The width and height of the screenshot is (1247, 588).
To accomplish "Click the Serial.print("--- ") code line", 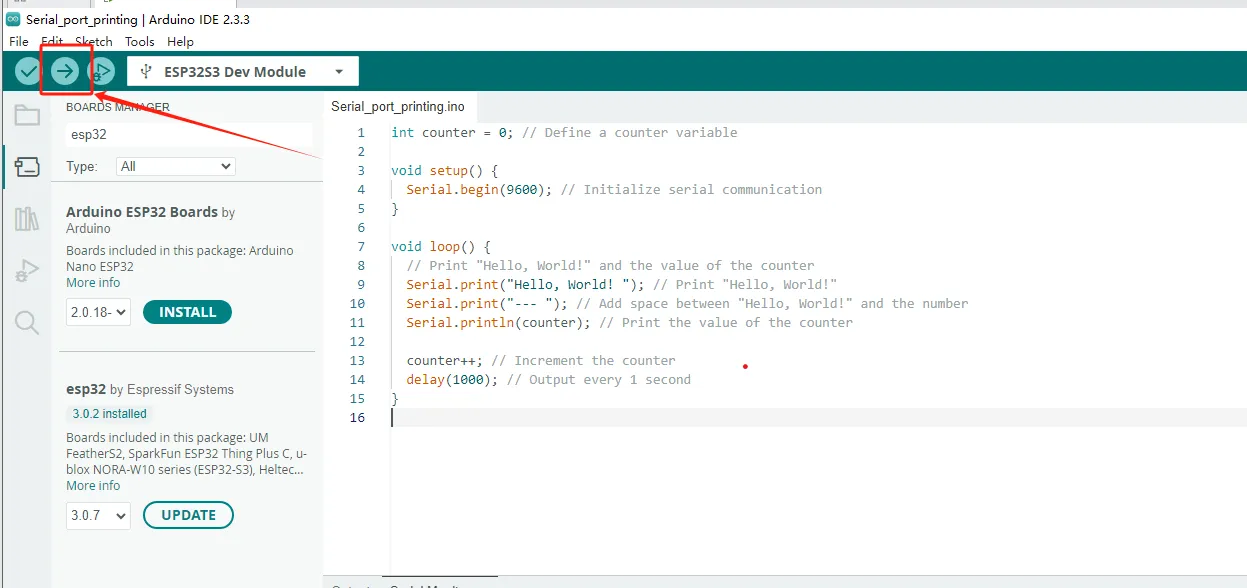I will click(x=687, y=303).
